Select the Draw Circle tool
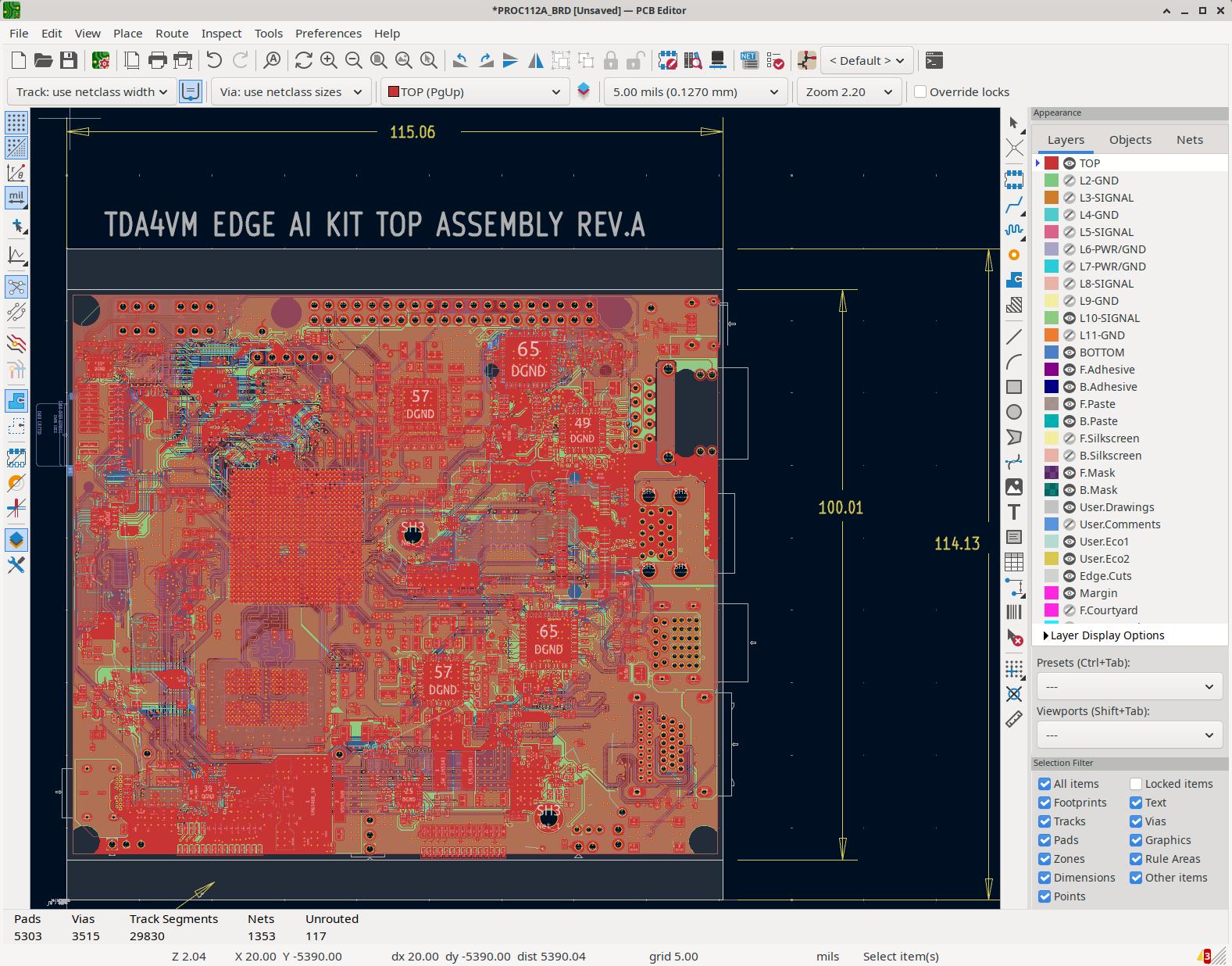Viewport: 1232px width, 966px height. pos(1014,412)
